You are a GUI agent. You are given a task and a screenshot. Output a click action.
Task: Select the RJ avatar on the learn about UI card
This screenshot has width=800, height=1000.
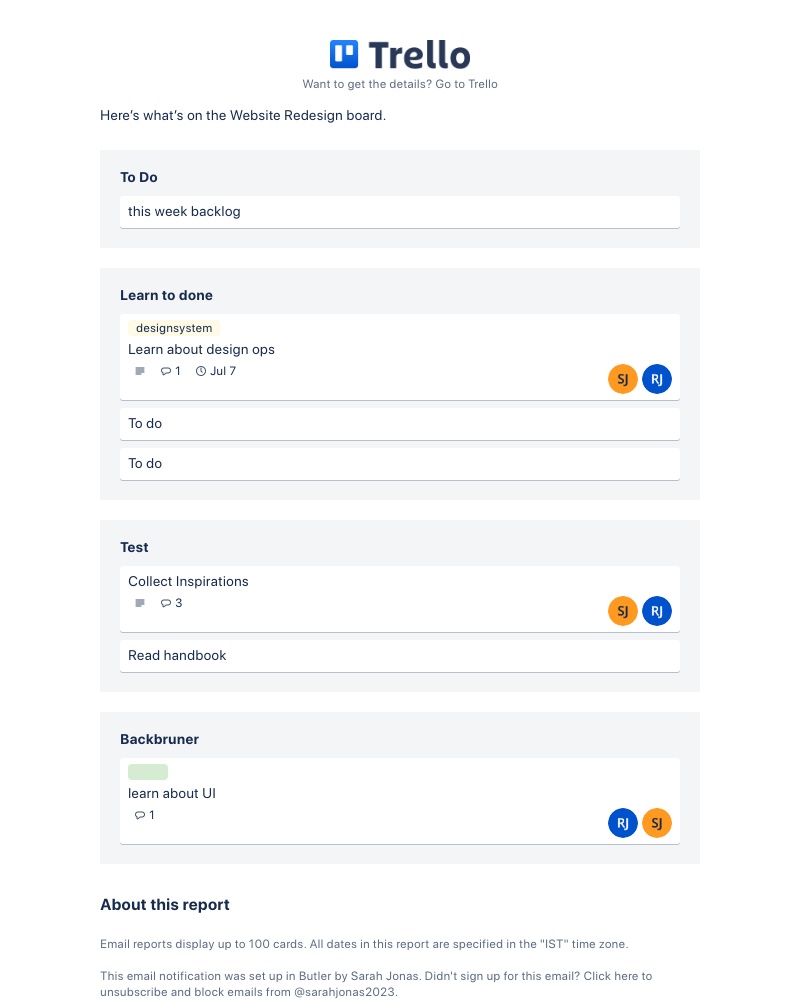coord(623,823)
